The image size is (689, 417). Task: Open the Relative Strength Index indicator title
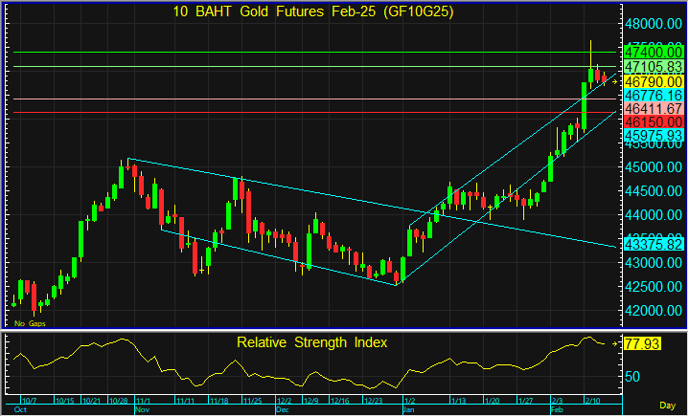coord(311,342)
